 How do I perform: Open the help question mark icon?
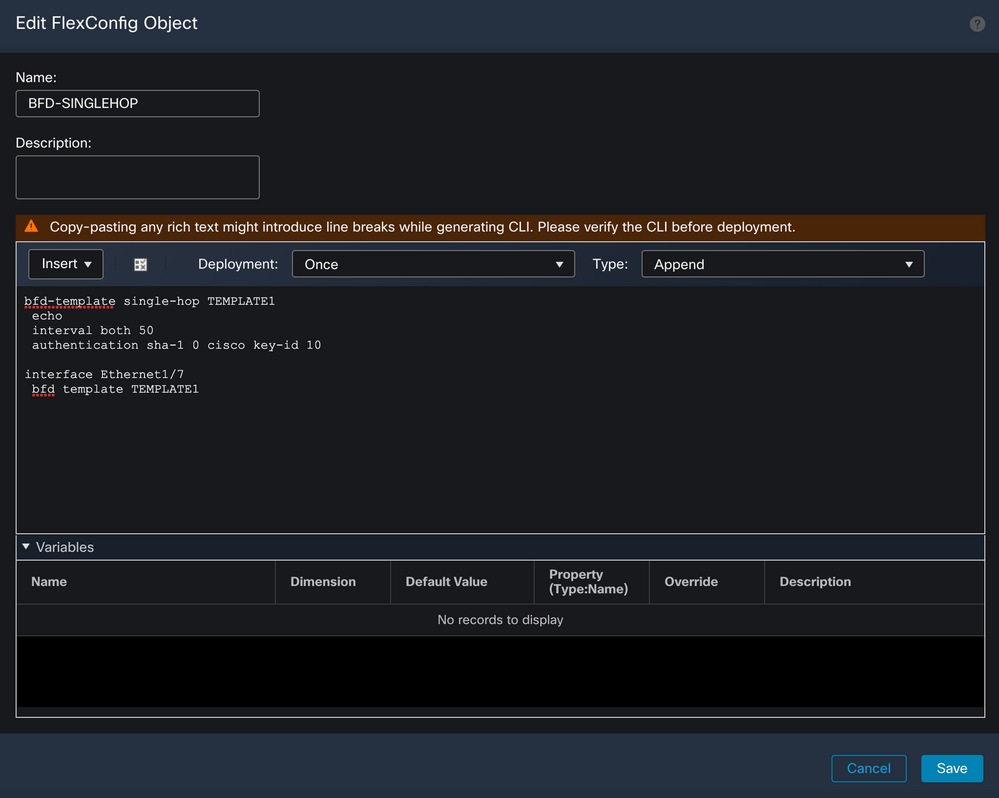coord(977,23)
